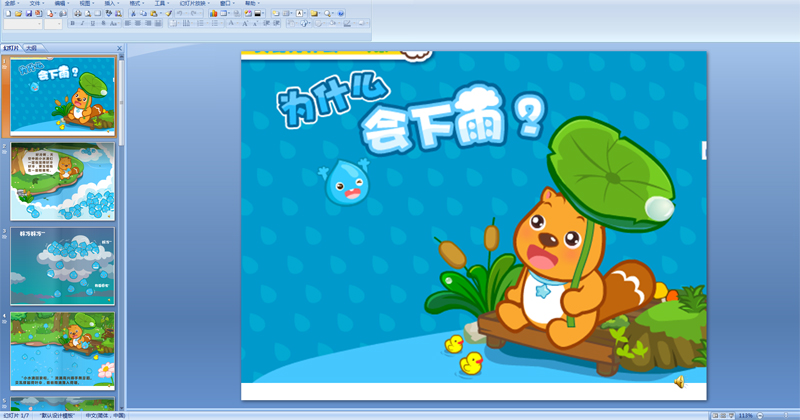Select slide 1 thumbnail
The image size is (800, 420).
(x=63, y=96)
